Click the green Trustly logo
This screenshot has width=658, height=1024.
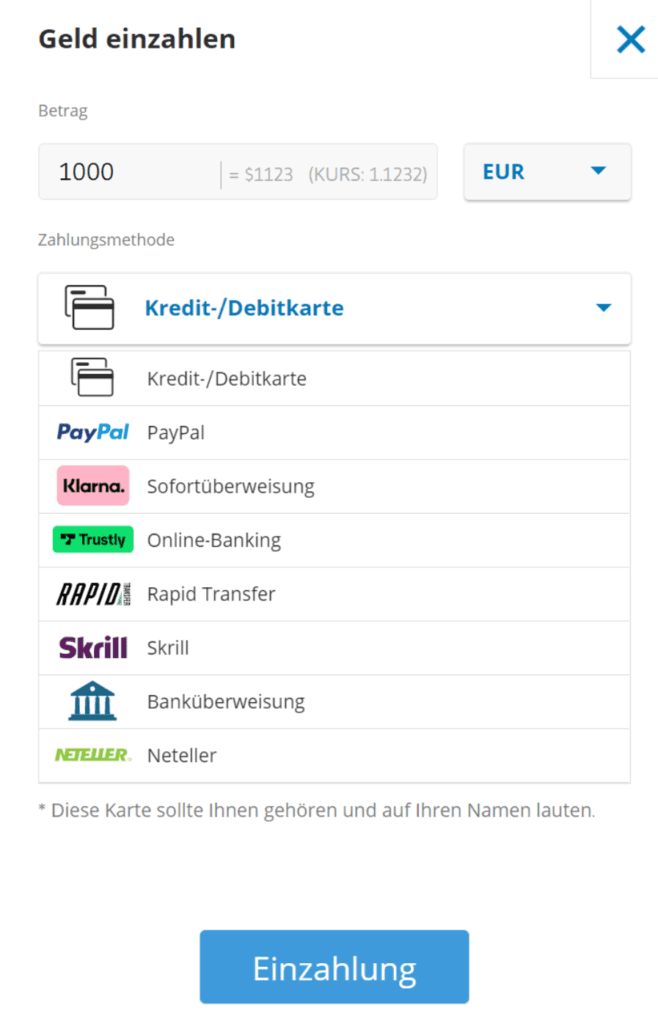[x=92, y=540]
